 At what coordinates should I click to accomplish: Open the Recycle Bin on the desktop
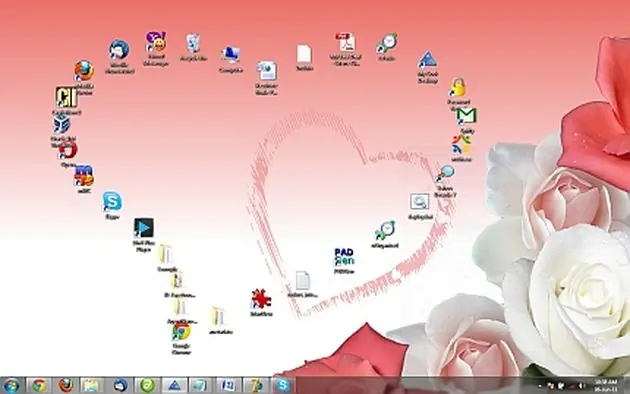tap(193, 43)
